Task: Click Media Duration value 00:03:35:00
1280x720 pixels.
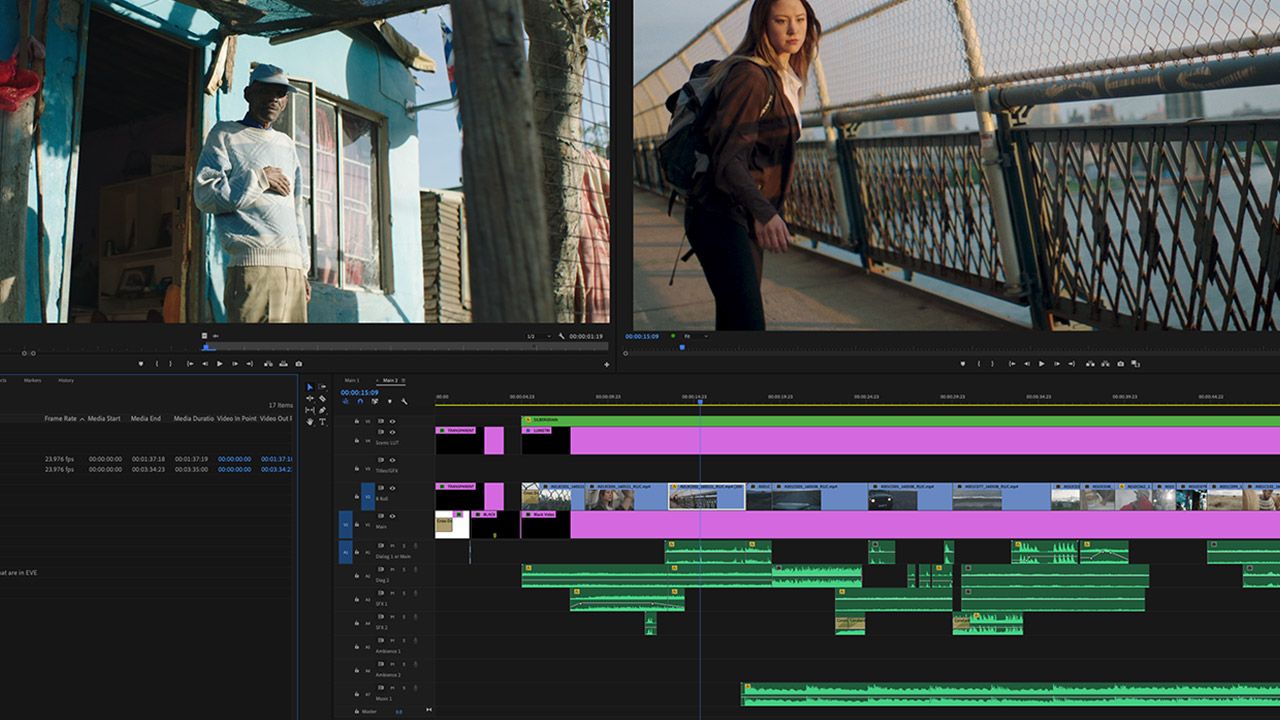Action: point(191,469)
